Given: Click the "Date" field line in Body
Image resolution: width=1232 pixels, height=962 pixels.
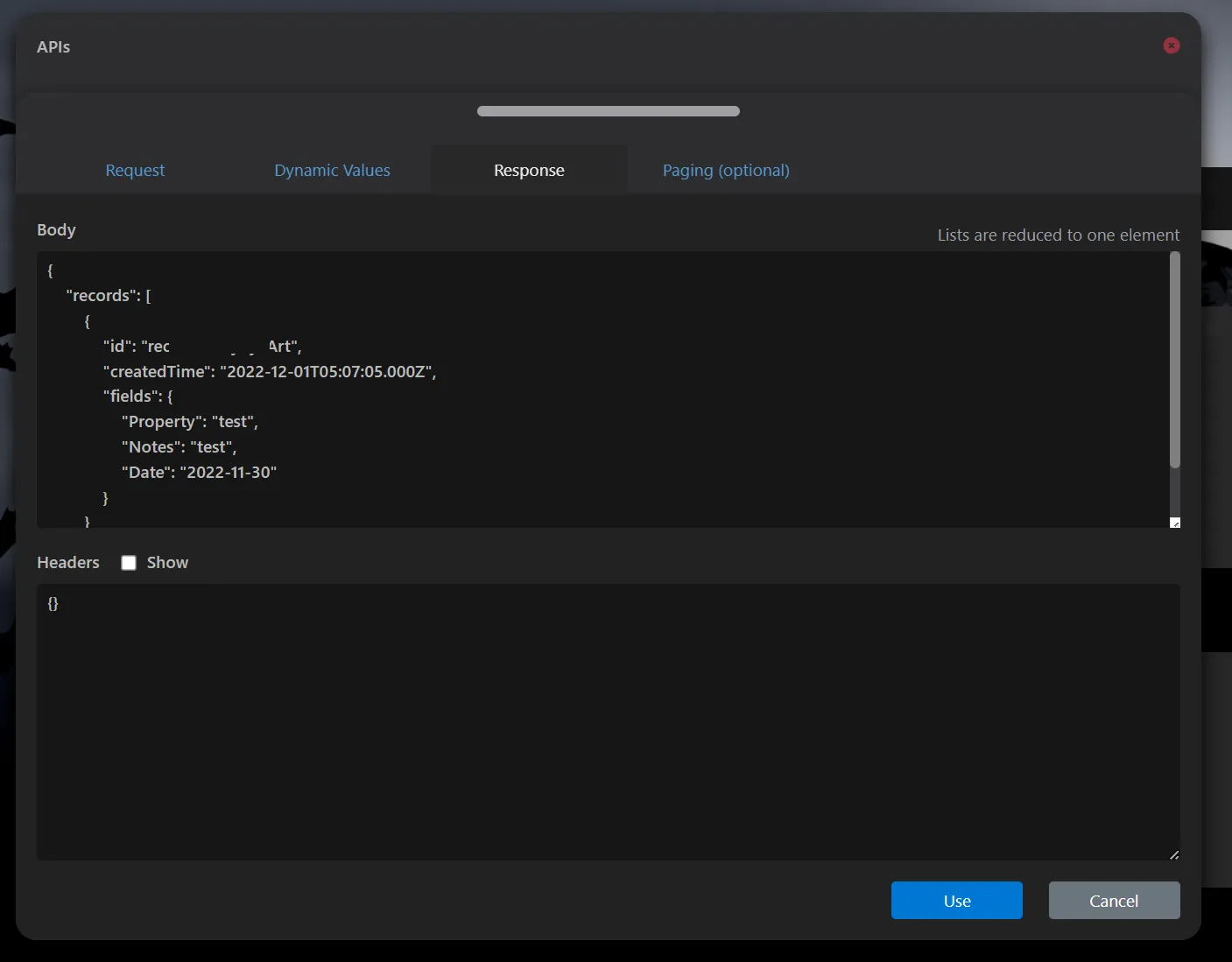Looking at the screenshot, I should click(199, 472).
